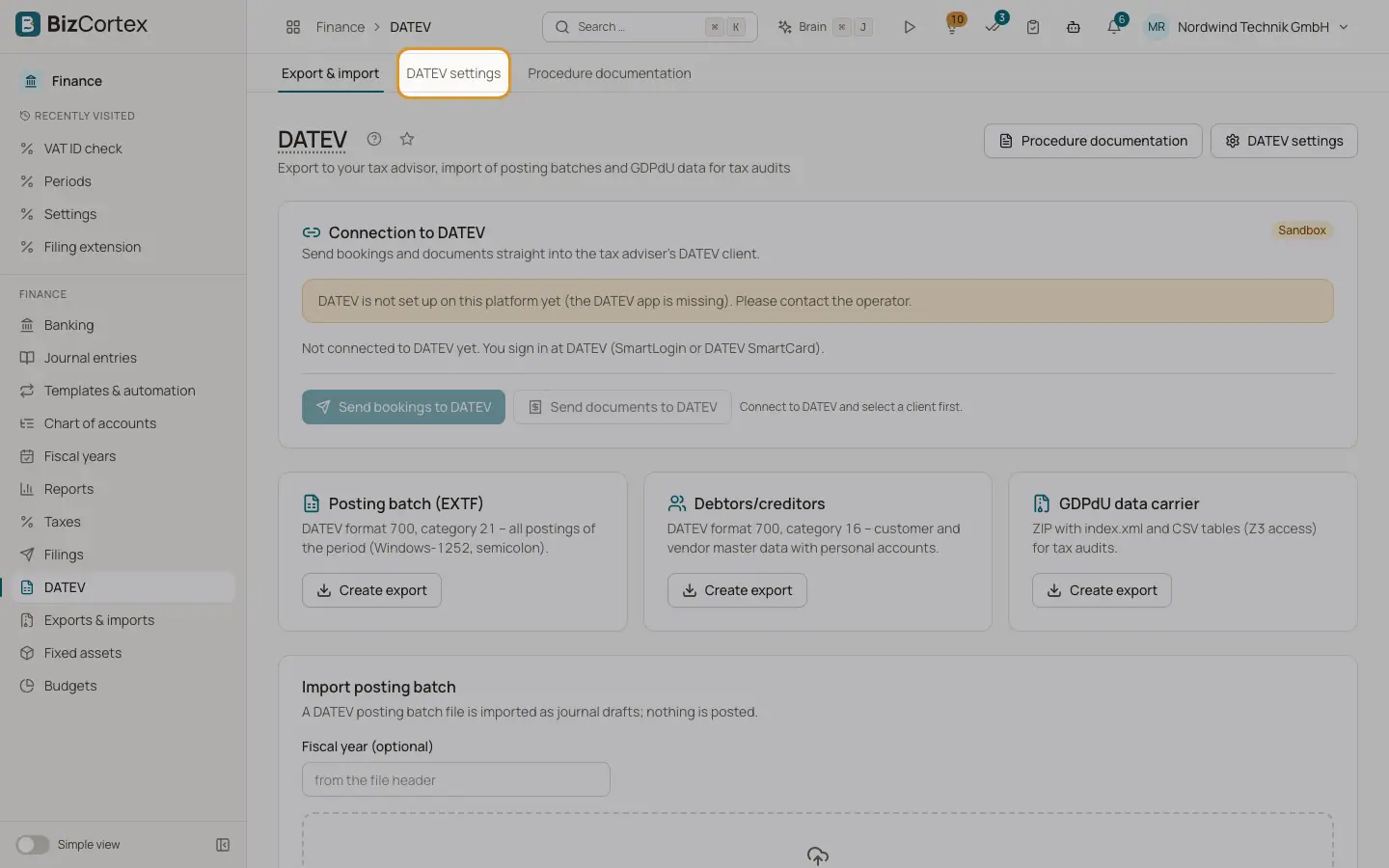
Task: Open Banking in the sidebar
Action: click(x=123, y=325)
